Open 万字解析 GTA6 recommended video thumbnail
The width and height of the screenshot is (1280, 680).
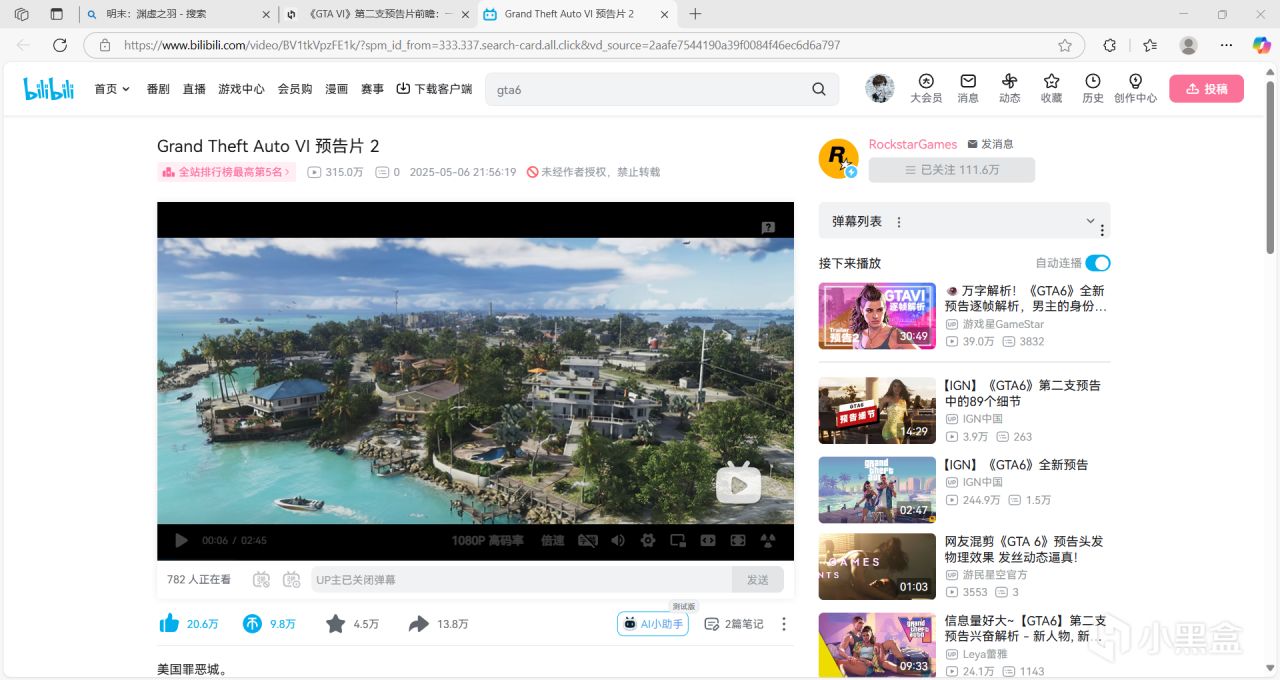[x=877, y=316]
